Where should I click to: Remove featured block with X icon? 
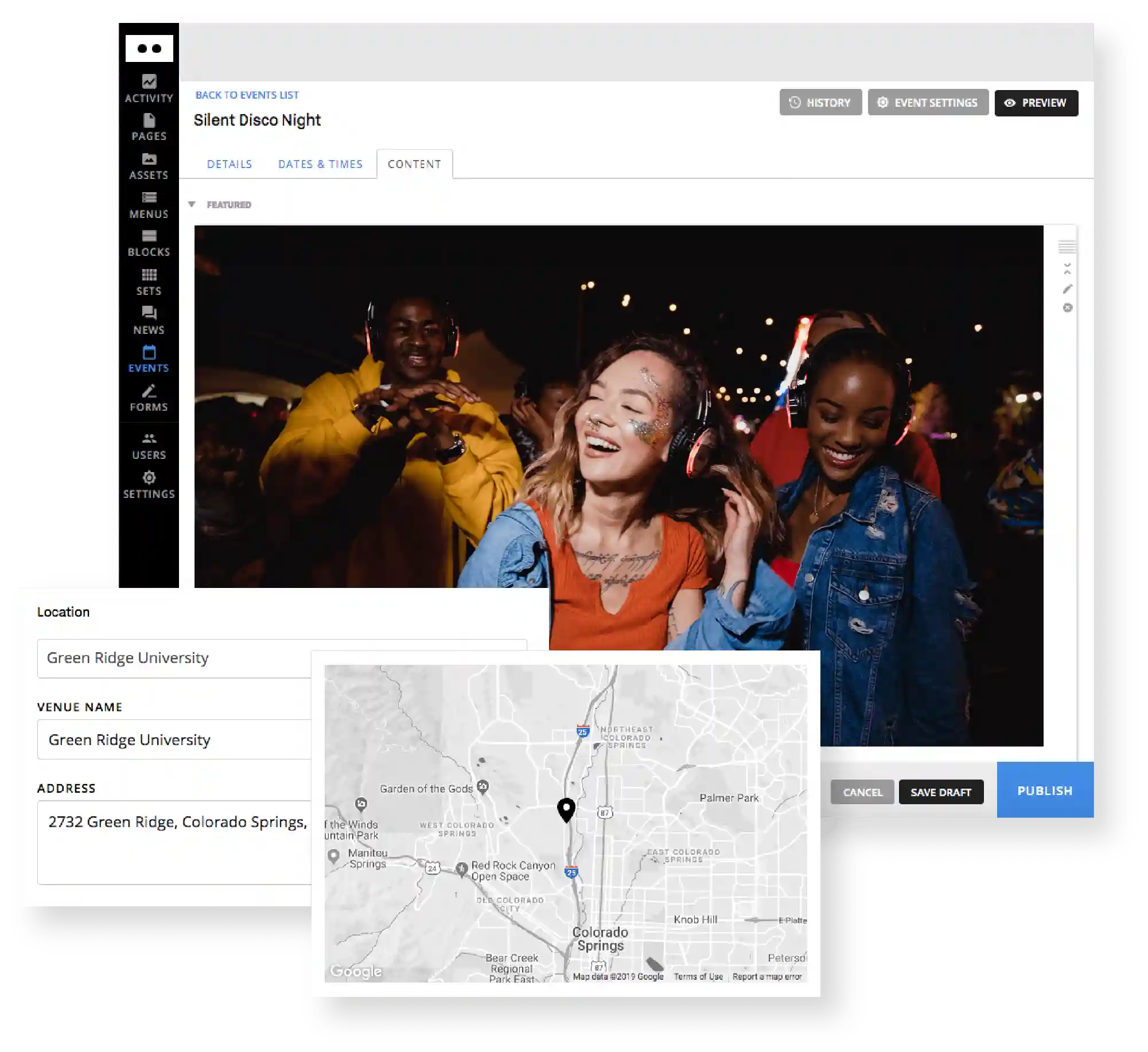tap(1067, 308)
